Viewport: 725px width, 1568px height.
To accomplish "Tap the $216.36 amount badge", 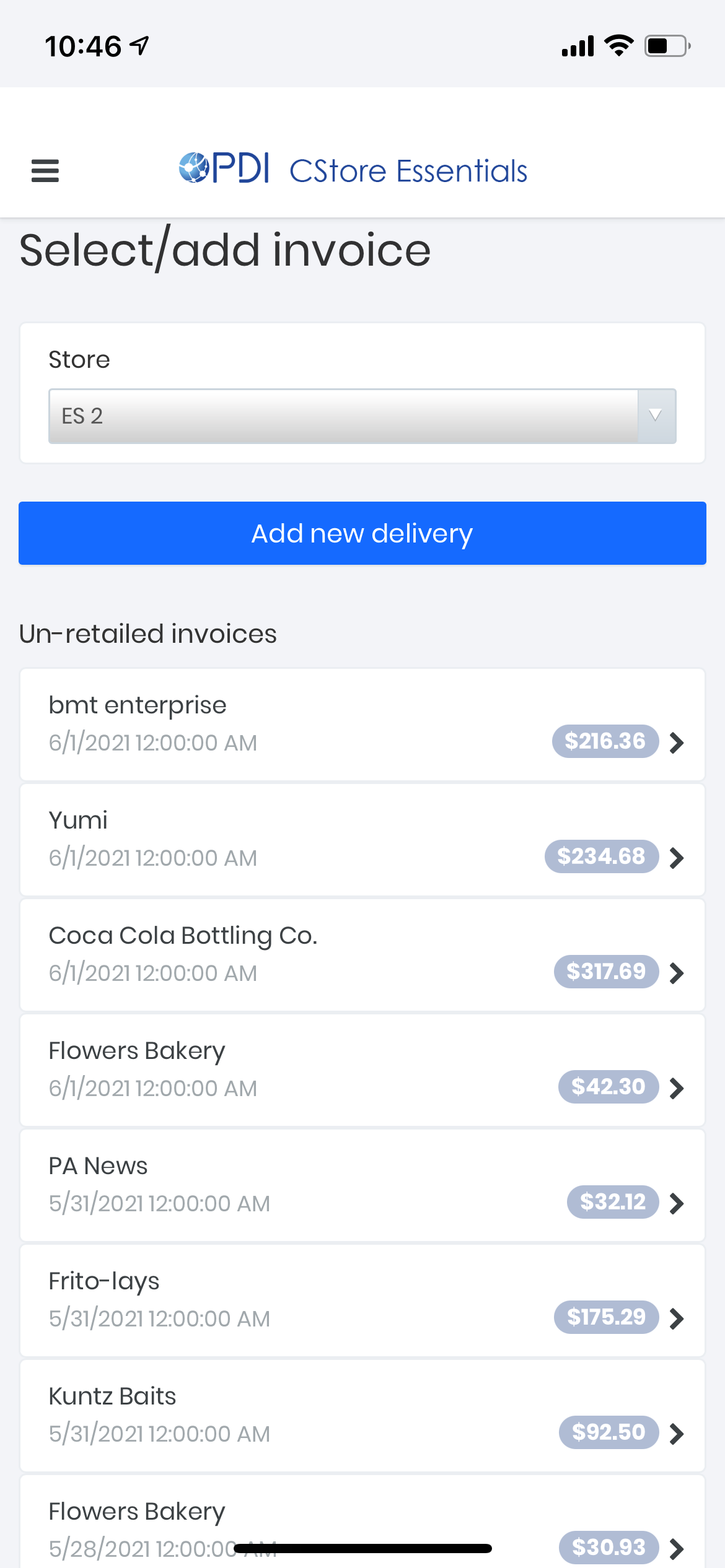I will tap(605, 741).
